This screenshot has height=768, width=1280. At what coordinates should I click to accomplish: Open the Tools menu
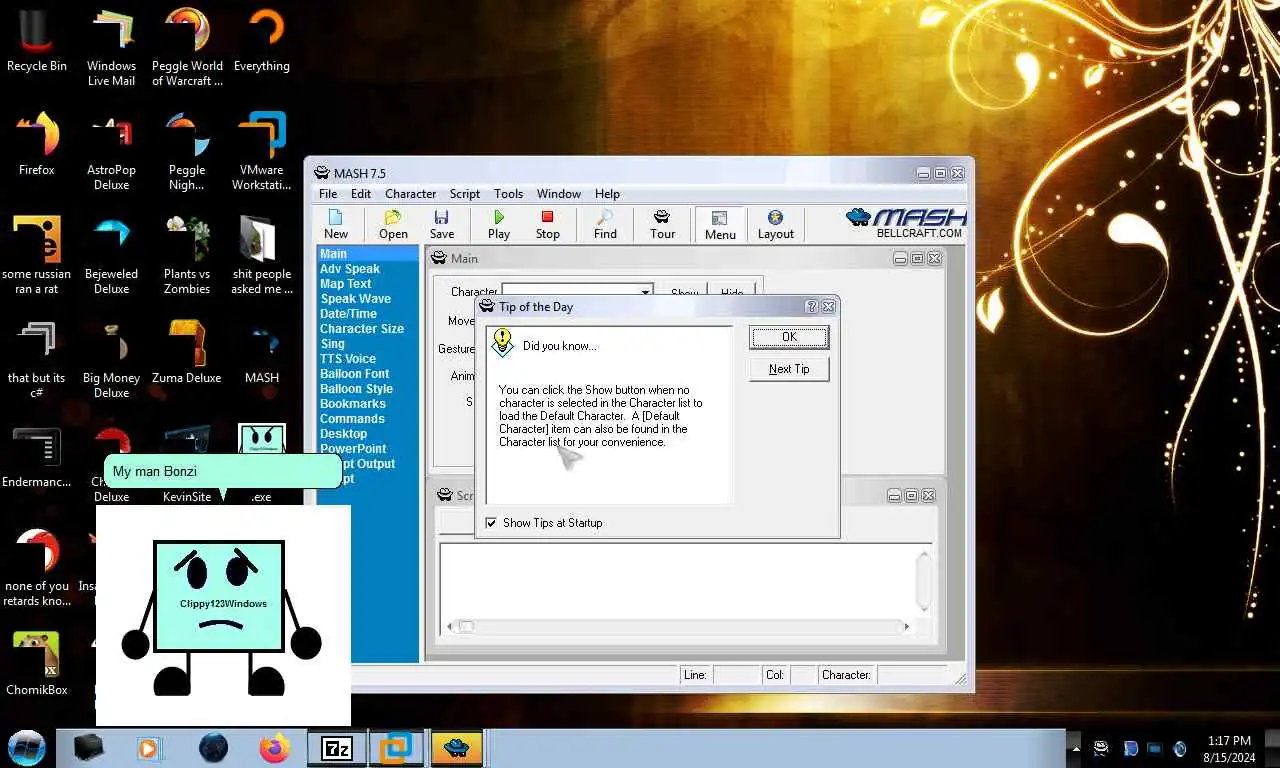(508, 194)
